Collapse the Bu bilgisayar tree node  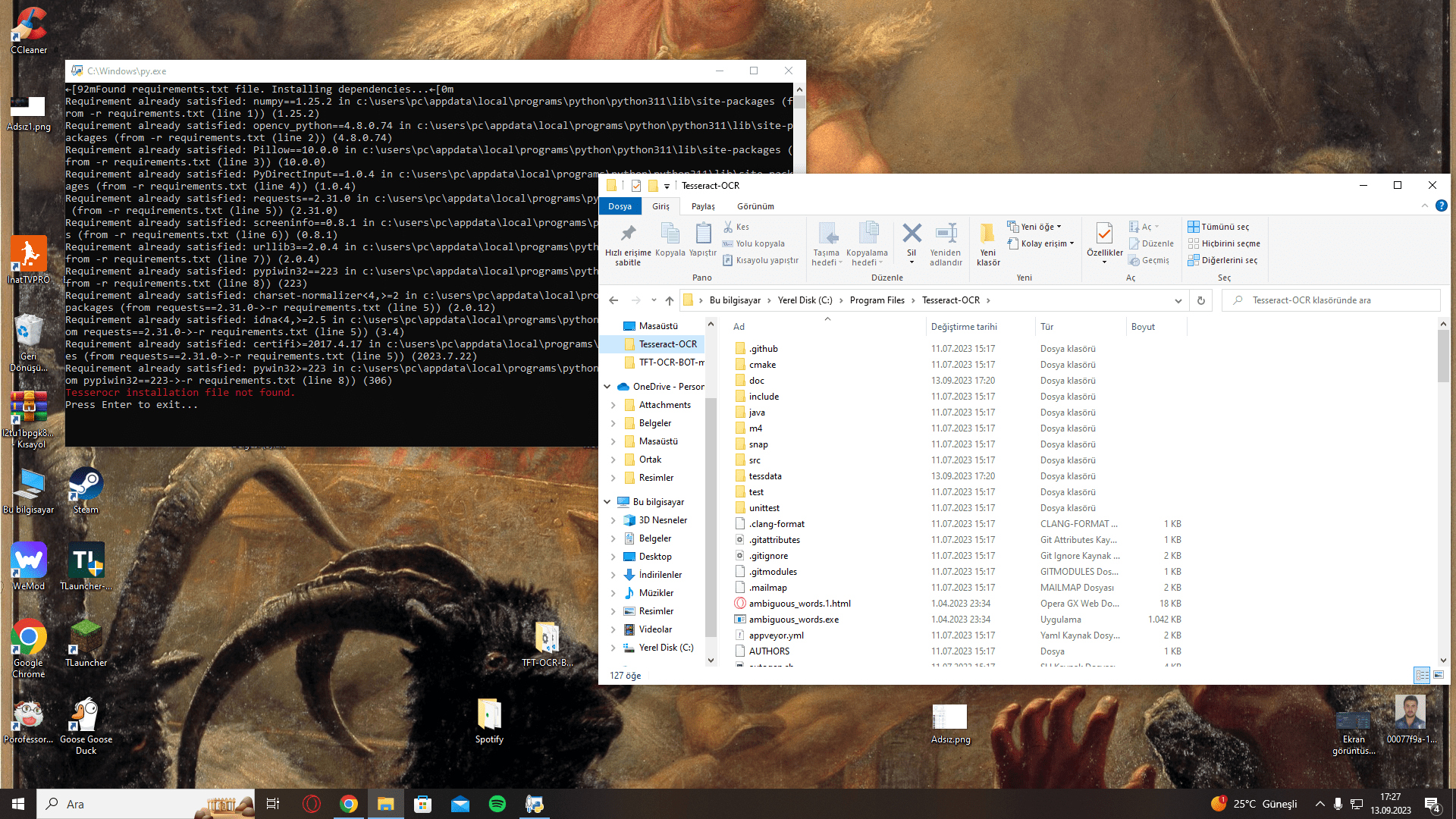607,502
